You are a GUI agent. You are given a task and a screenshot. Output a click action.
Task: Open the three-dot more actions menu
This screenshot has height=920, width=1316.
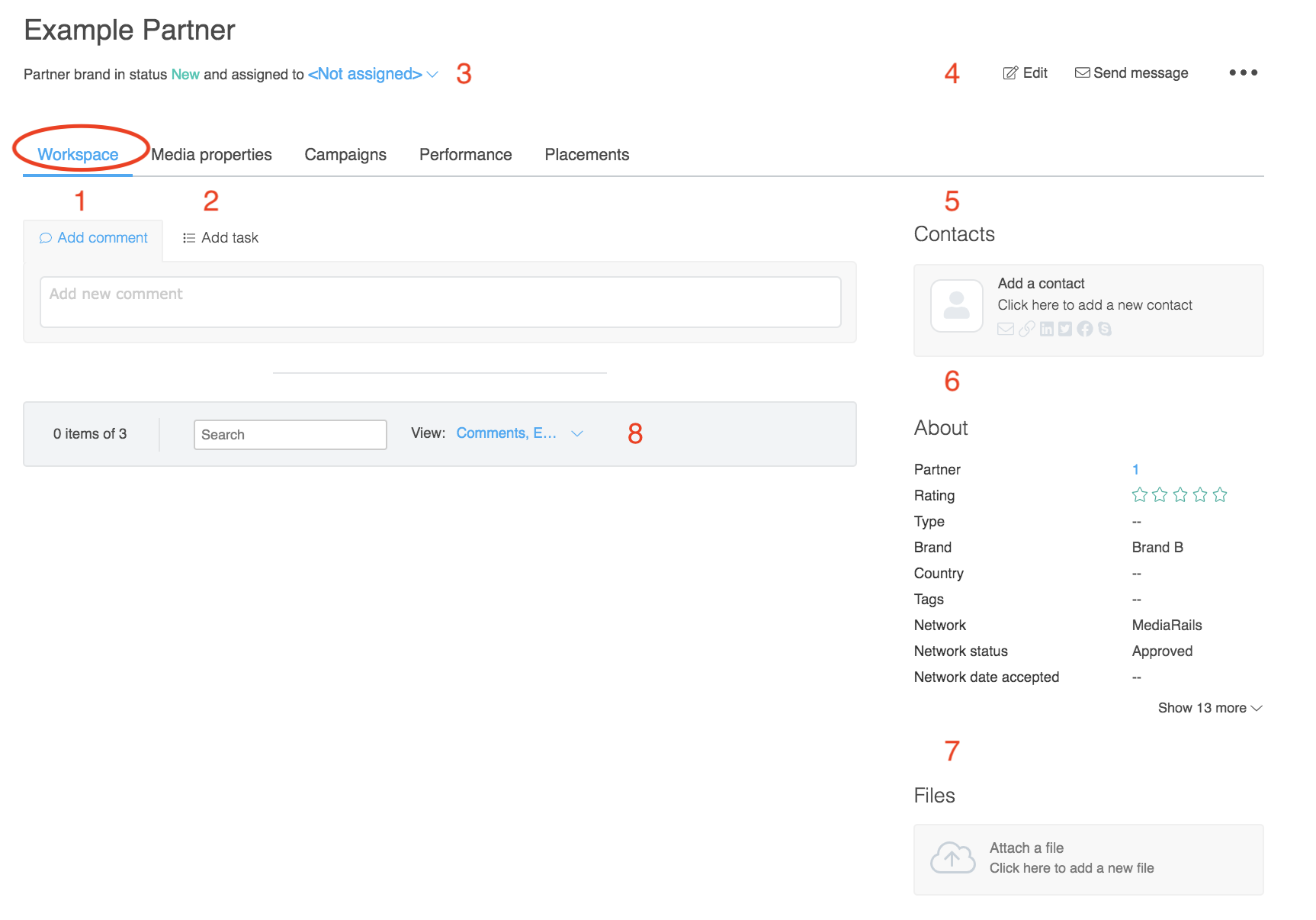(x=1243, y=72)
